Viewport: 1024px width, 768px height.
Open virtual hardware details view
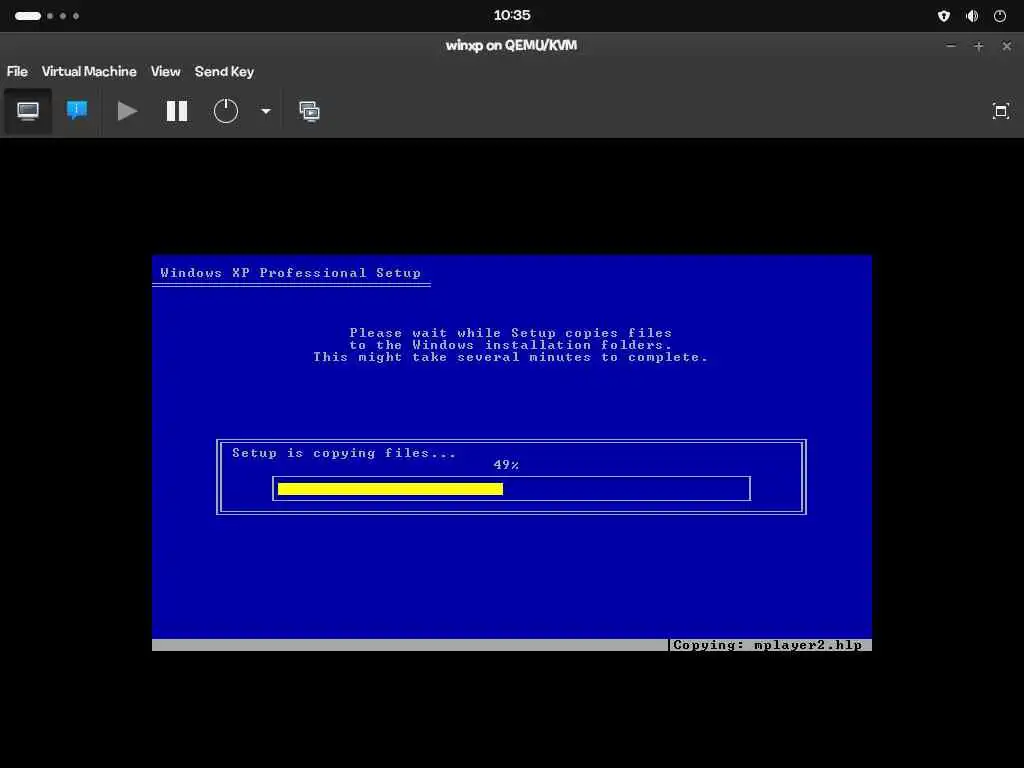(77, 110)
